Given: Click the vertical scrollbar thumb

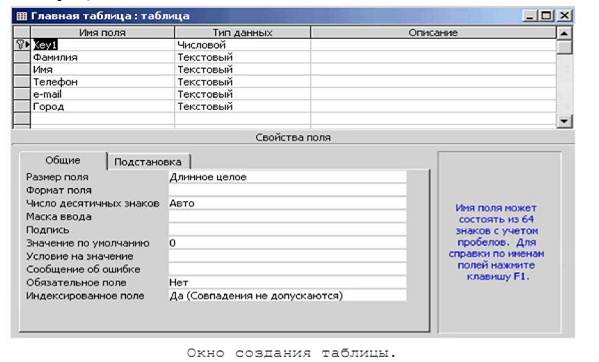Looking at the screenshot, I should (564, 47).
